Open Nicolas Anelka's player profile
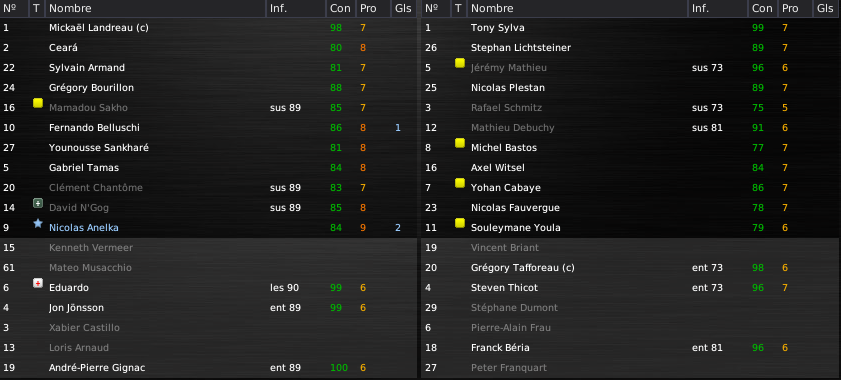The image size is (841, 380). pyautogui.click(x=84, y=228)
